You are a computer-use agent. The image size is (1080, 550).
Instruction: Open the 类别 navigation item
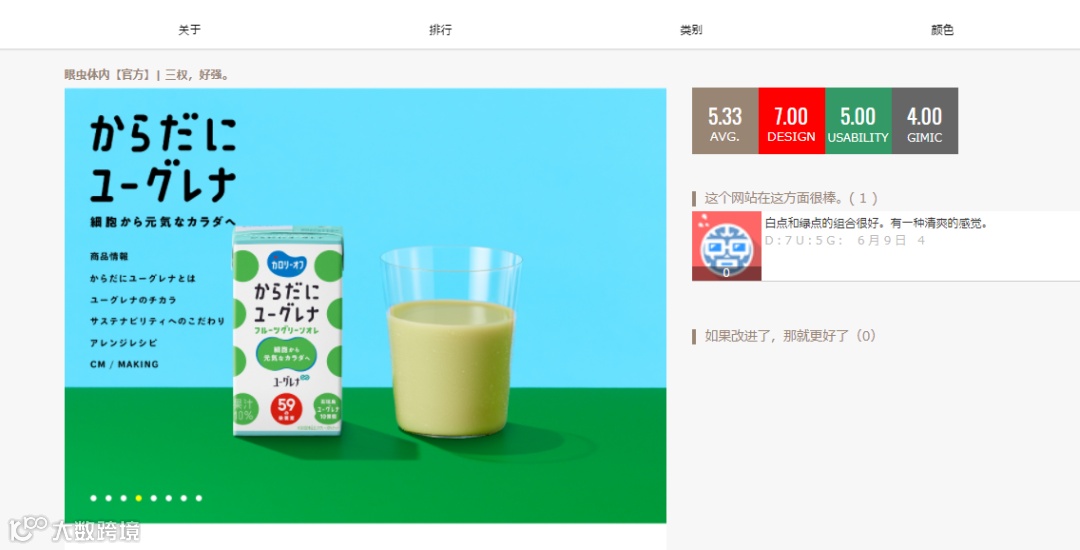691,30
